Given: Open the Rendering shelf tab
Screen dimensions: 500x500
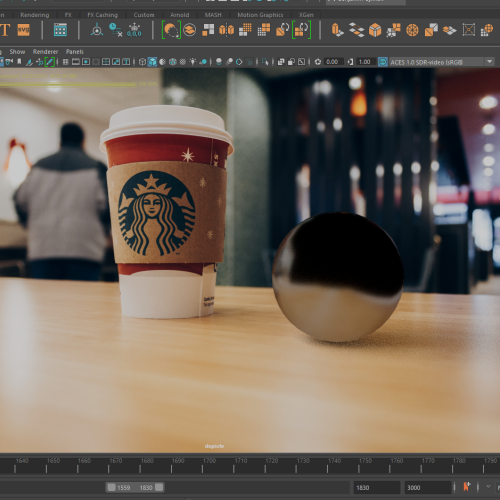Looking at the screenshot, I should pos(35,15).
